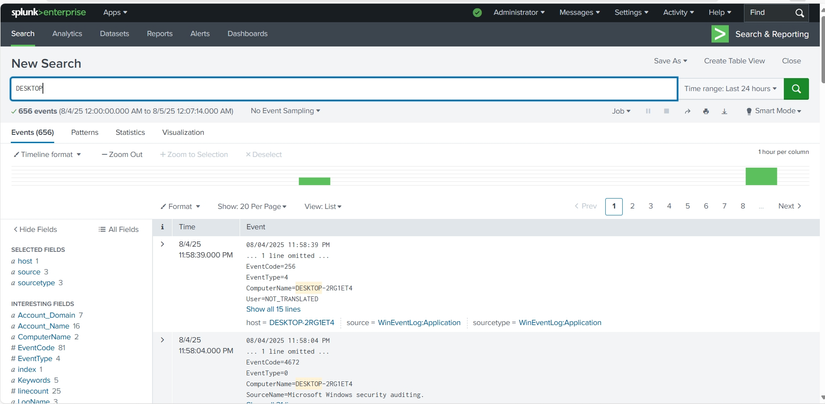Switch to the Visualization tab
This screenshot has width=825, height=404.
[x=183, y=133]
